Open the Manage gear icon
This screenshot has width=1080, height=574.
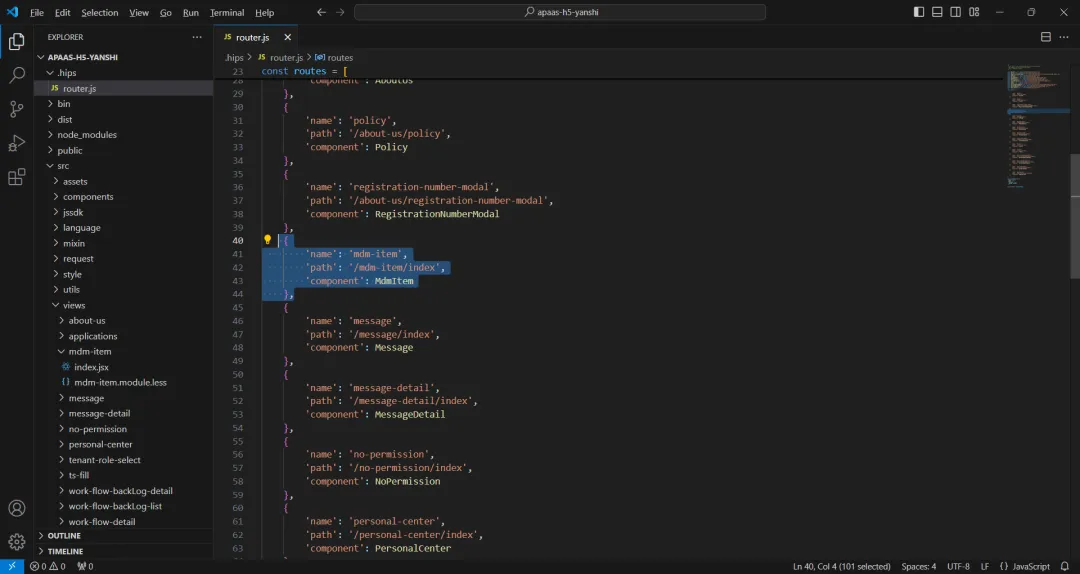pyautogui.click(x=17, y=542)
